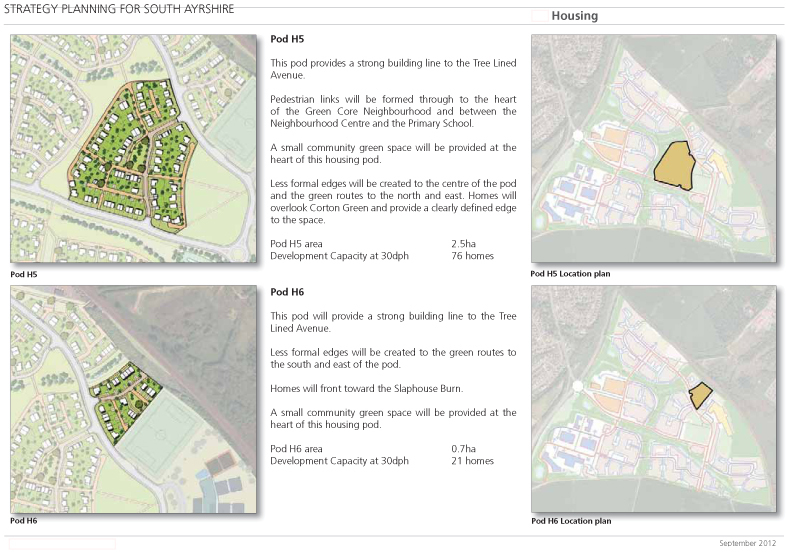Click the Pod H6 Location plan caption
The image size is (786, 552).
(571, 521)
